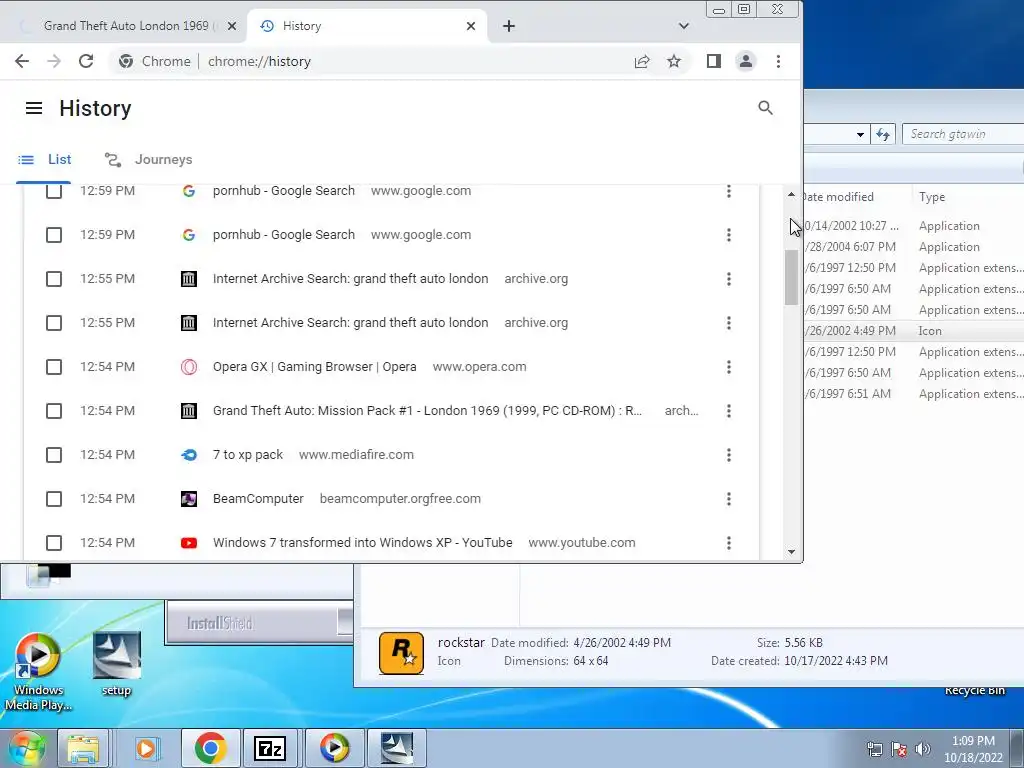Viewport: 1024px width, 768px height.
Task: Open more actions for first 12:55 PM Internet Archive entry
Action: (x=729, y=279)
